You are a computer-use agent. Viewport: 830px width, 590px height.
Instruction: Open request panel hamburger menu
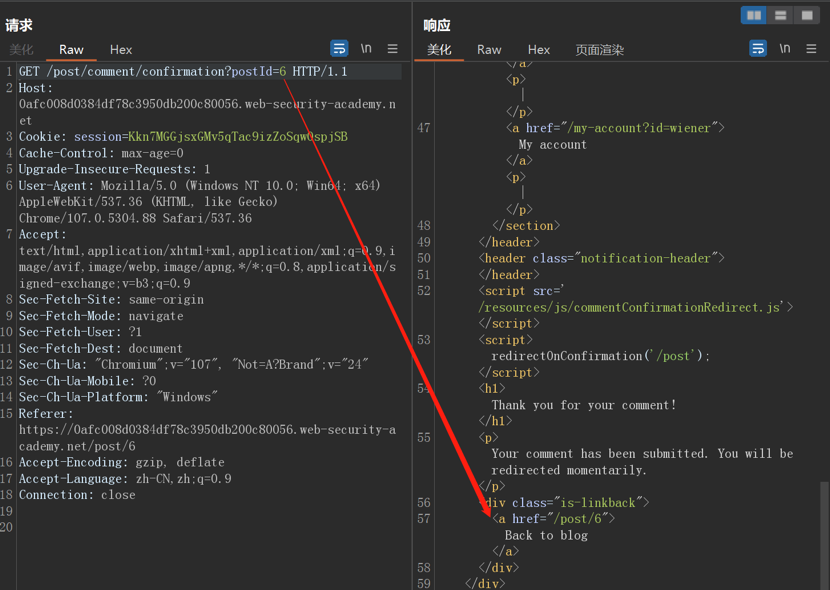point(392,49)
